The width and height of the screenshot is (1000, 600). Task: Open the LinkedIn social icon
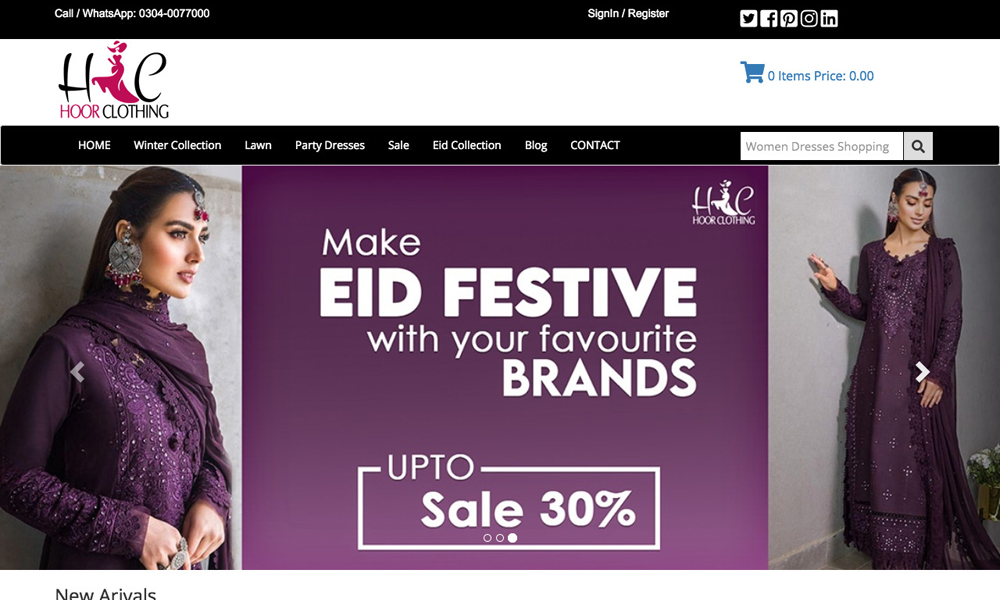point(829,18)
